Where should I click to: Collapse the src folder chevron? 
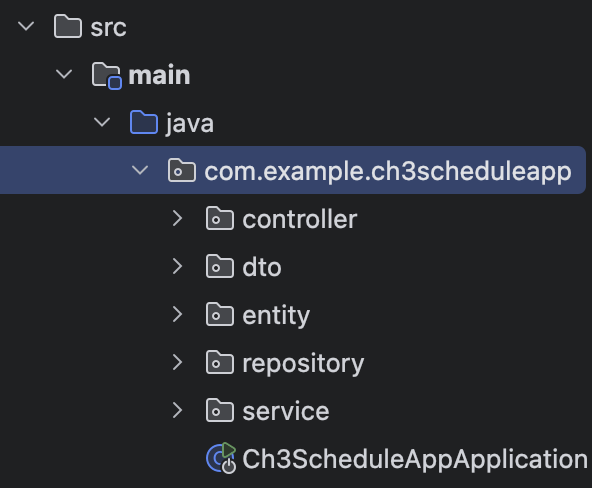(x=26, y=26)
